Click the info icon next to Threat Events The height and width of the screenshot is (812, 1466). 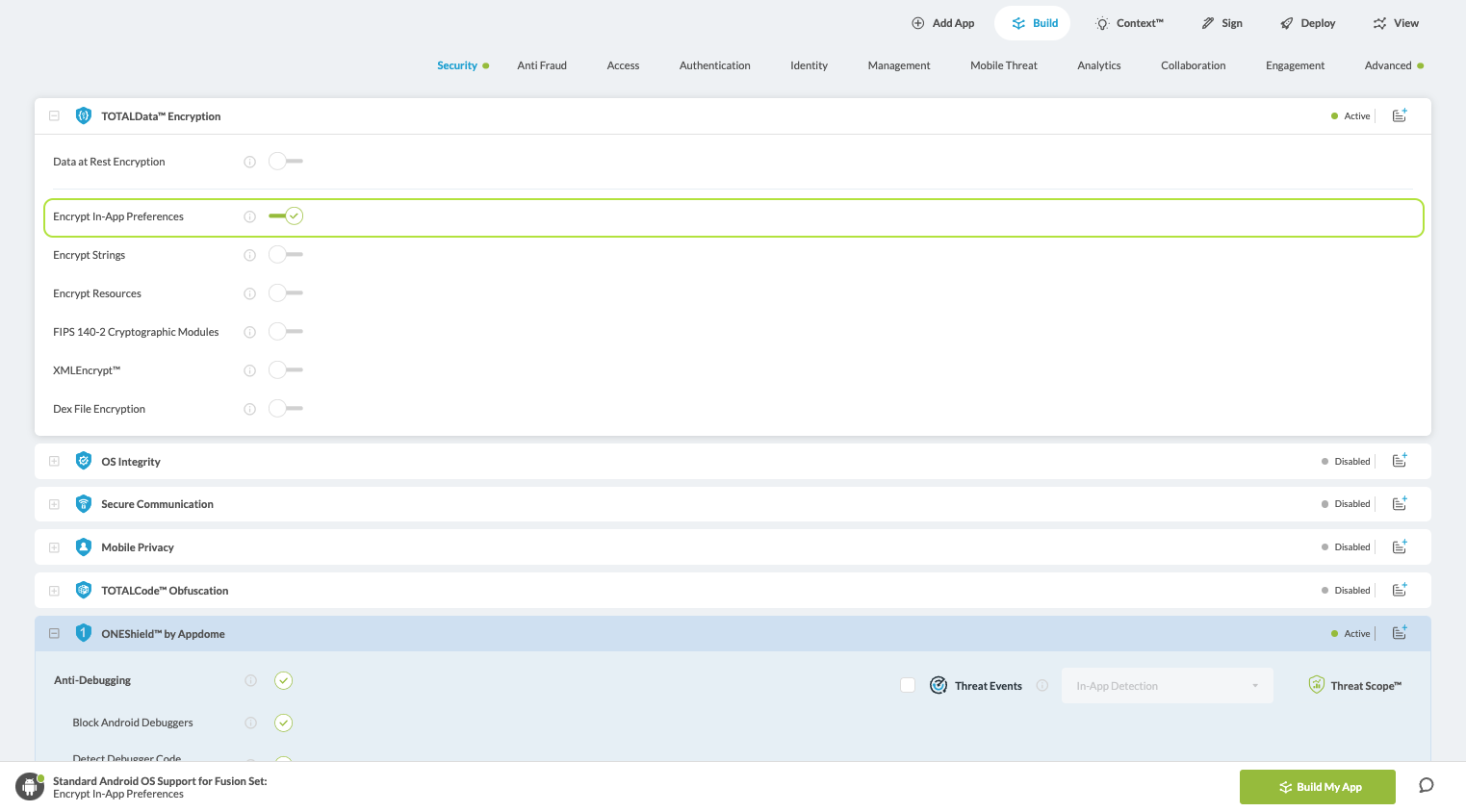coord(1042,686)
